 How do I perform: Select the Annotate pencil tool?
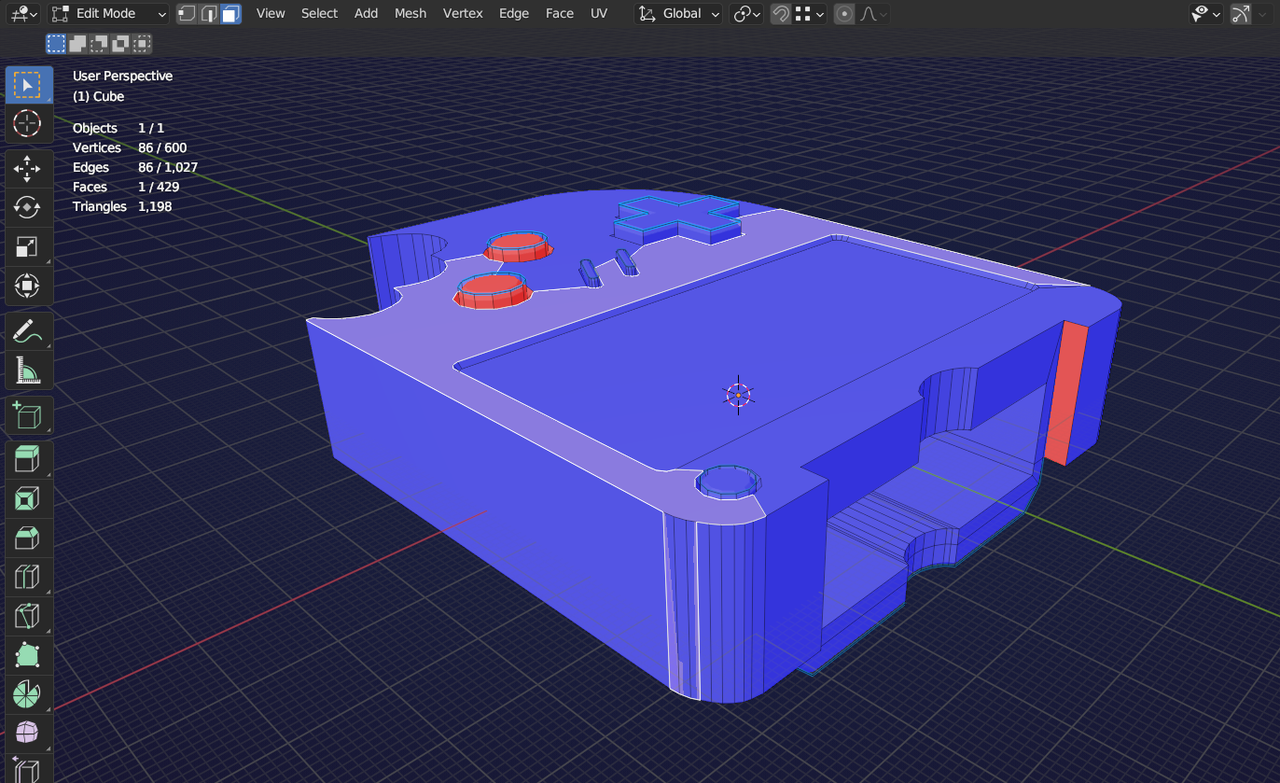(x=27, y=331)
